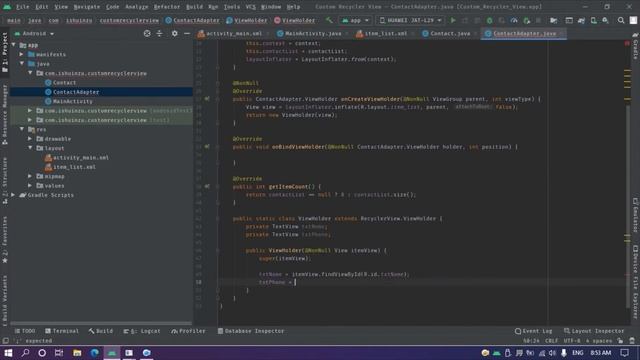Click the override gutter icon beside onBindViewHolder
Screen dimensions: 640x360
207,147
